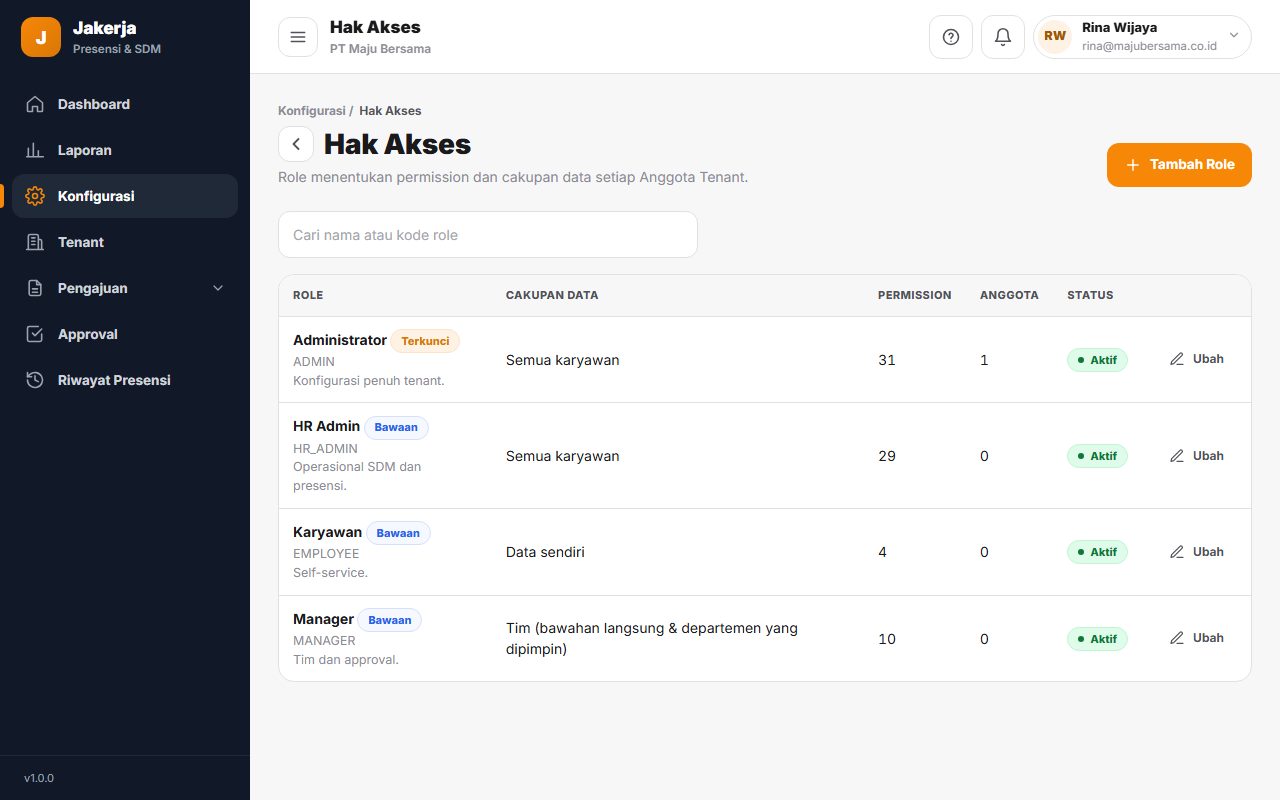Click the PERMISSION column header

[915, 296]
